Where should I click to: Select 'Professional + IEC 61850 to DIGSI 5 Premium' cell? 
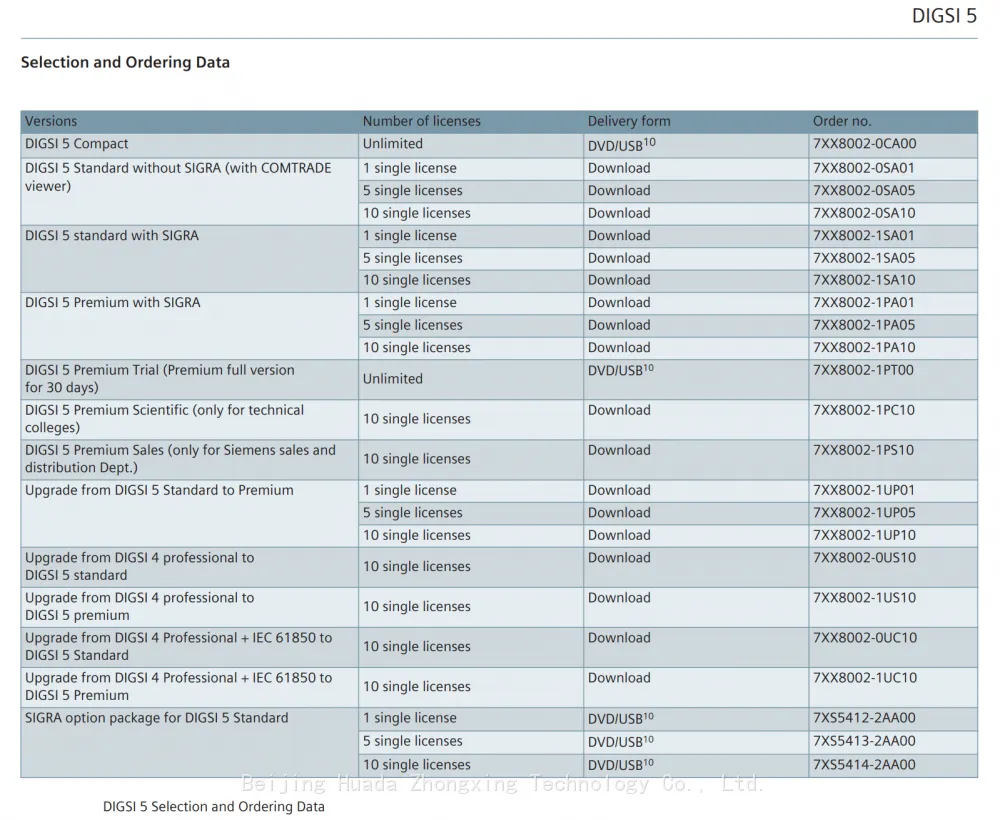tap(189, 687)
